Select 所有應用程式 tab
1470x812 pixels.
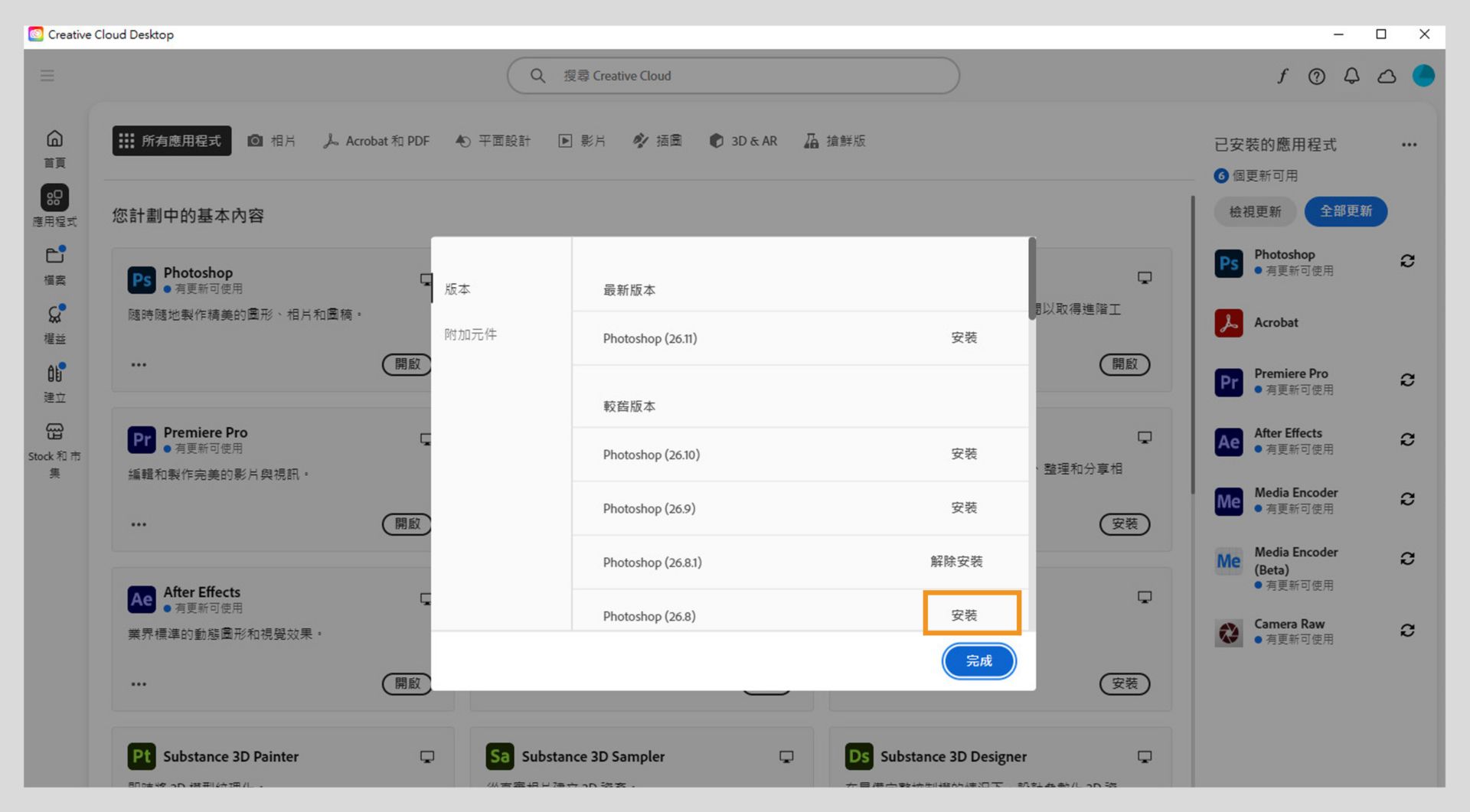[171, 141]
